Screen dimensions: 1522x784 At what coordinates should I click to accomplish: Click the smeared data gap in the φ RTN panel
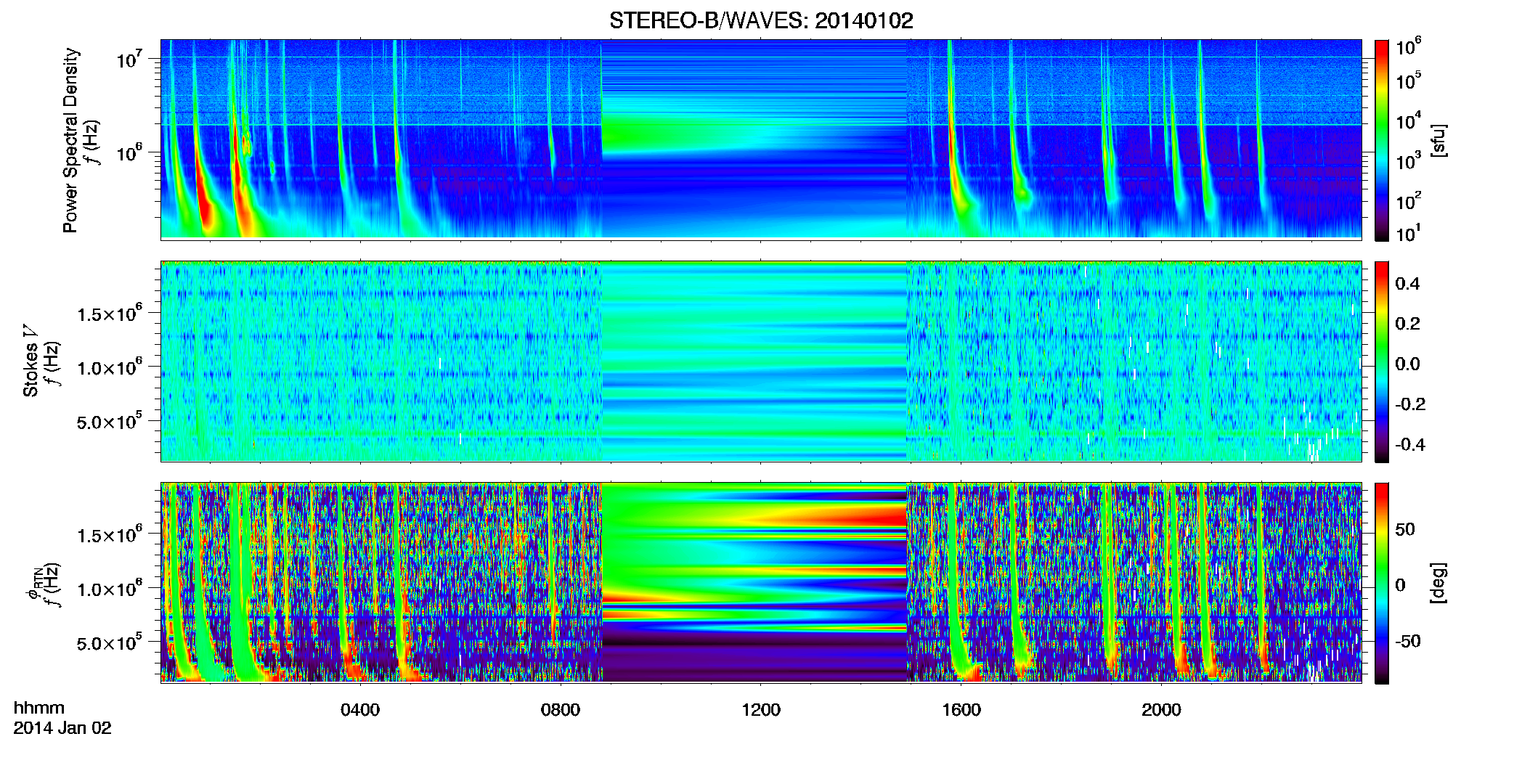(x=754, y=582)
